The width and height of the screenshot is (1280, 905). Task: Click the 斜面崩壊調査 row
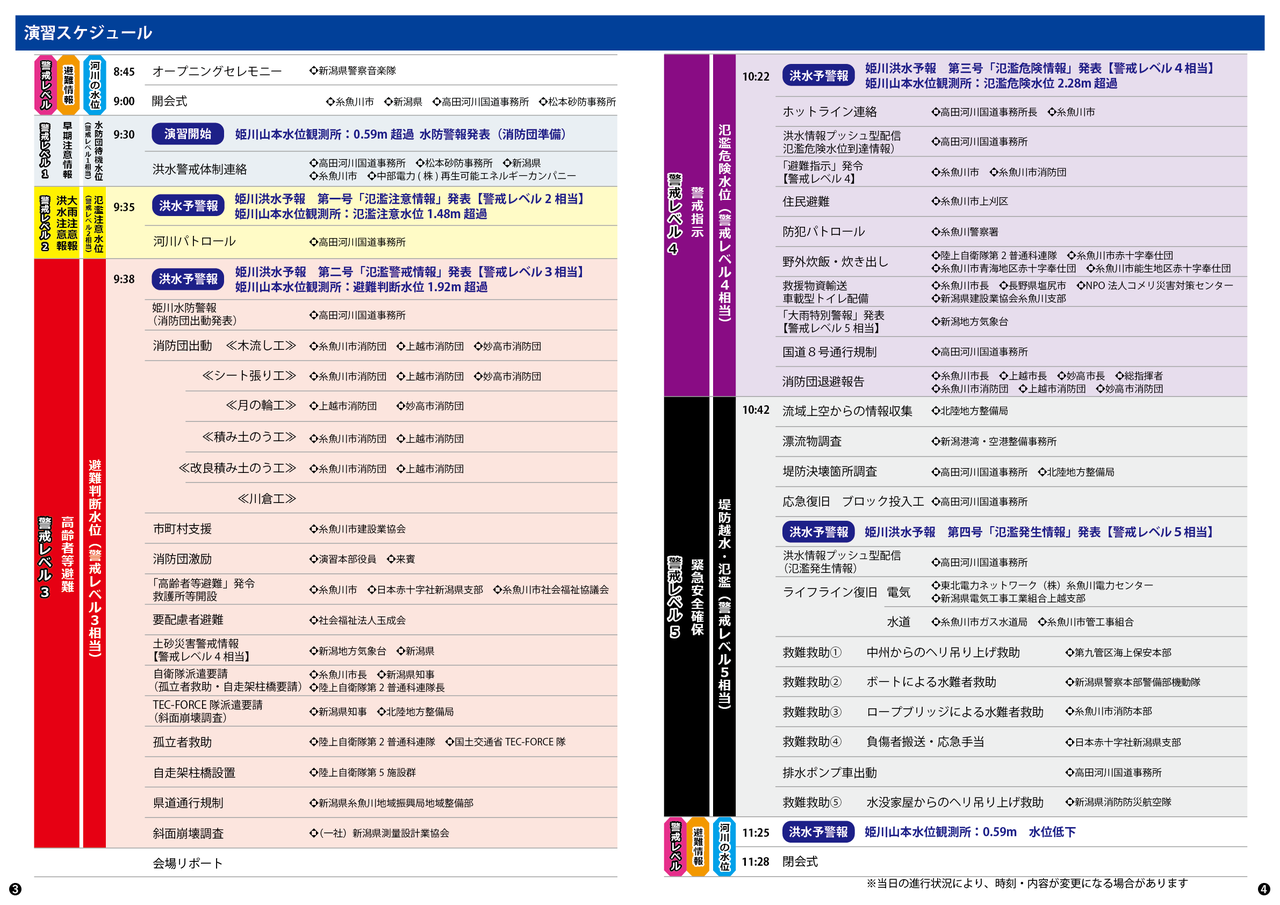point(381,833)
